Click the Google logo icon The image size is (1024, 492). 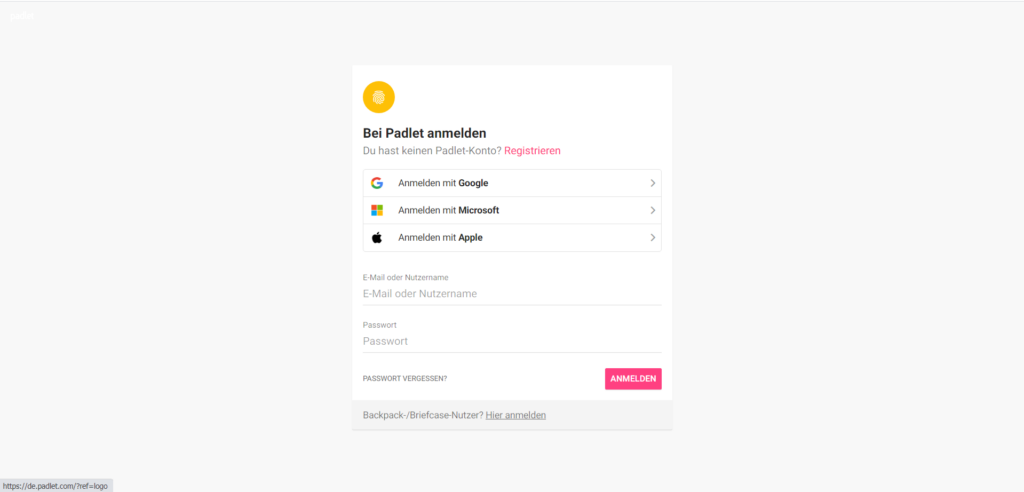(x=377, y=183)
